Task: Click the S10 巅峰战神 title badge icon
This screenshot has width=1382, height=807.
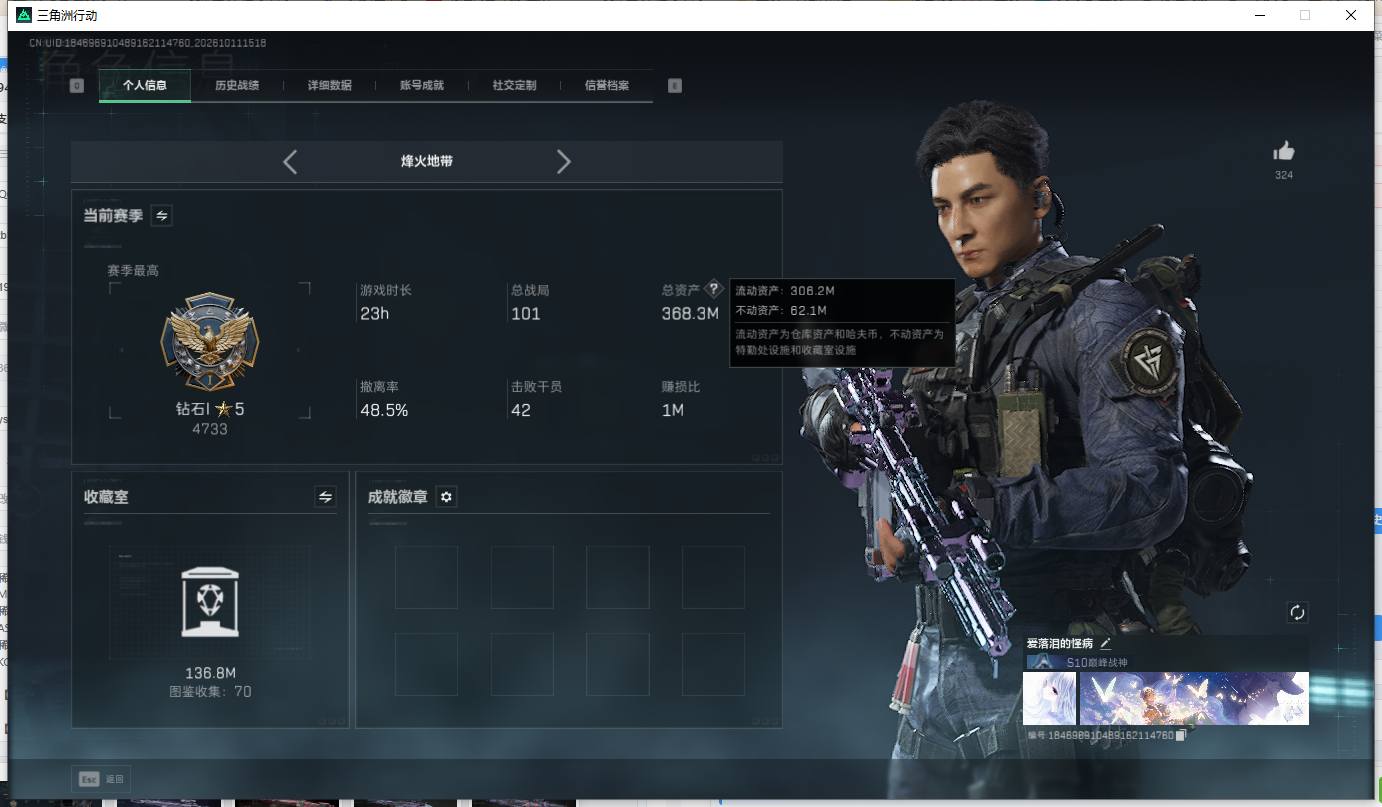Action: [x=1042, y=662]
